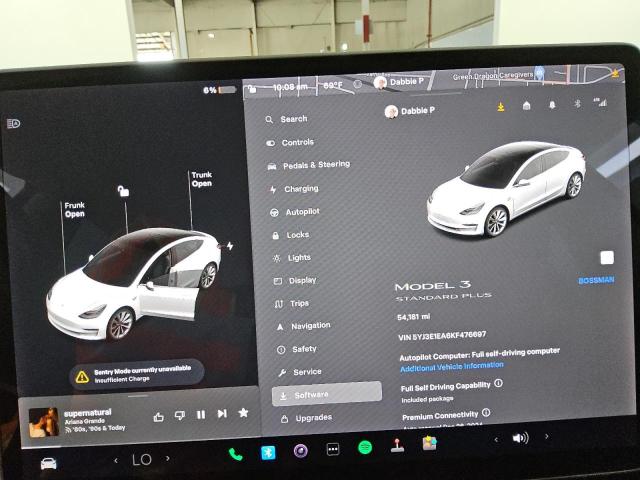Screen dimensions: 640x480
Task: Select the Software menu item
Action: click(x=327, y=394)
